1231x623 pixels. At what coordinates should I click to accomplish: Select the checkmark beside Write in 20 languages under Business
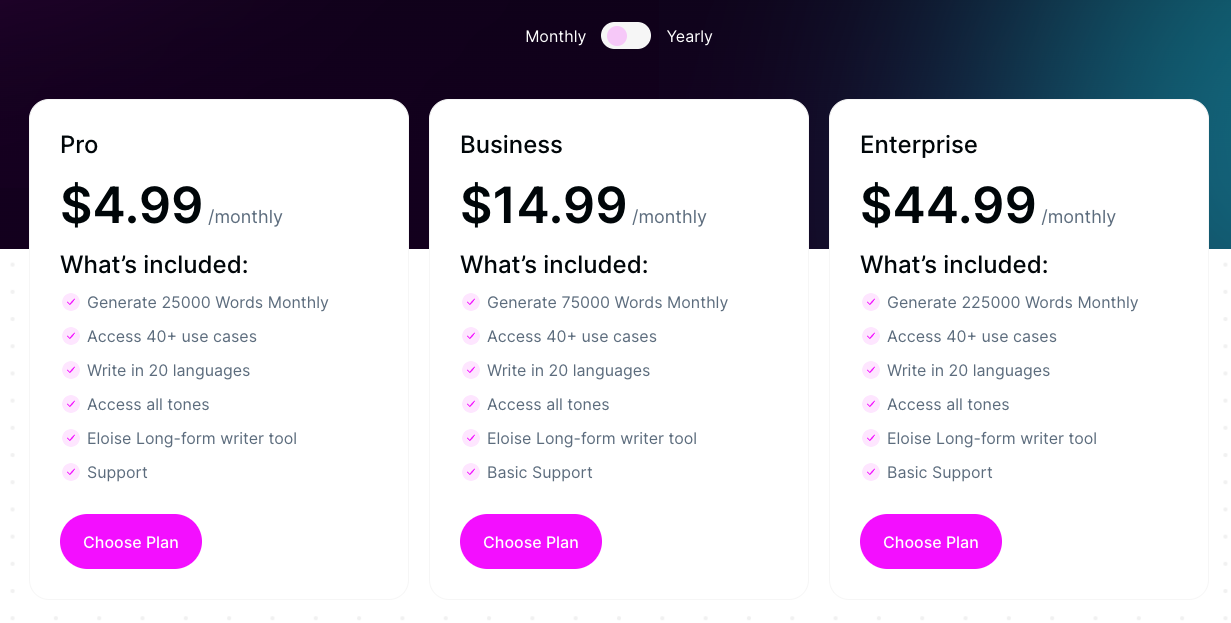[x=471, y=370]
